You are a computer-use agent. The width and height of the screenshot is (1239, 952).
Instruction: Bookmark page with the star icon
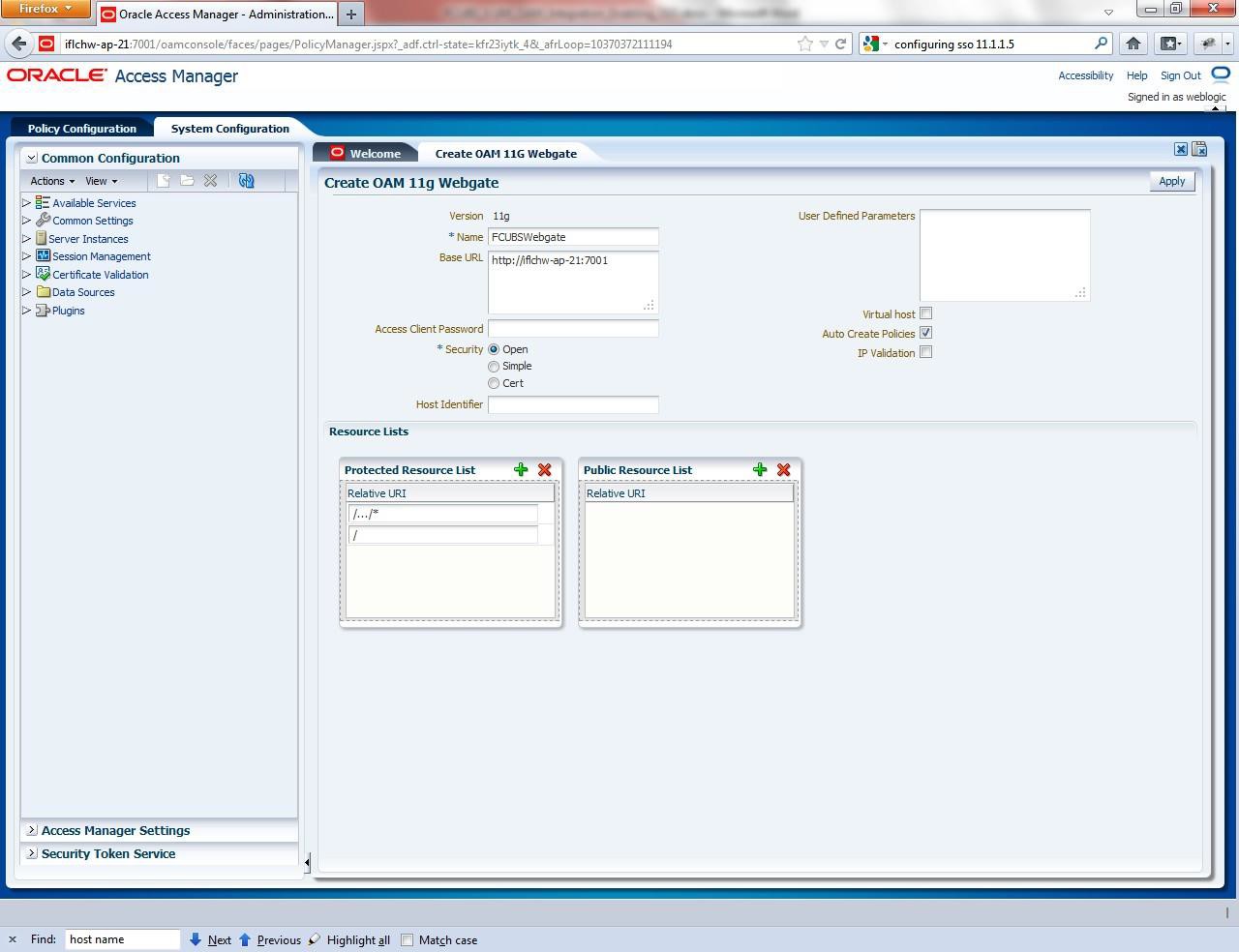(804, 44)
